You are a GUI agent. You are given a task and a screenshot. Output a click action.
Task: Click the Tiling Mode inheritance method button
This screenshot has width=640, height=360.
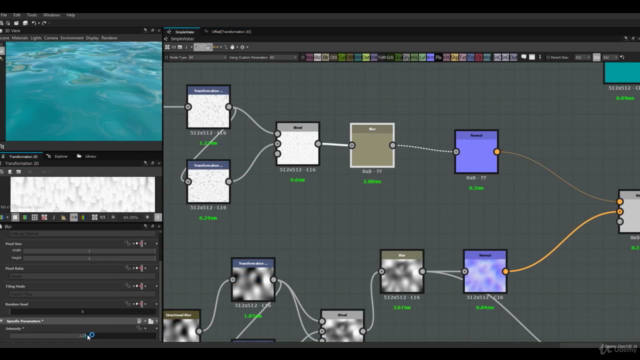coord(141,286)
